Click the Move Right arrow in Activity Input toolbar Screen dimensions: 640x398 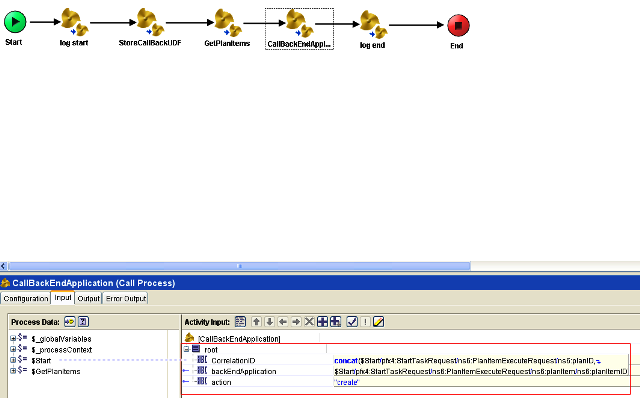pos(296,322)
